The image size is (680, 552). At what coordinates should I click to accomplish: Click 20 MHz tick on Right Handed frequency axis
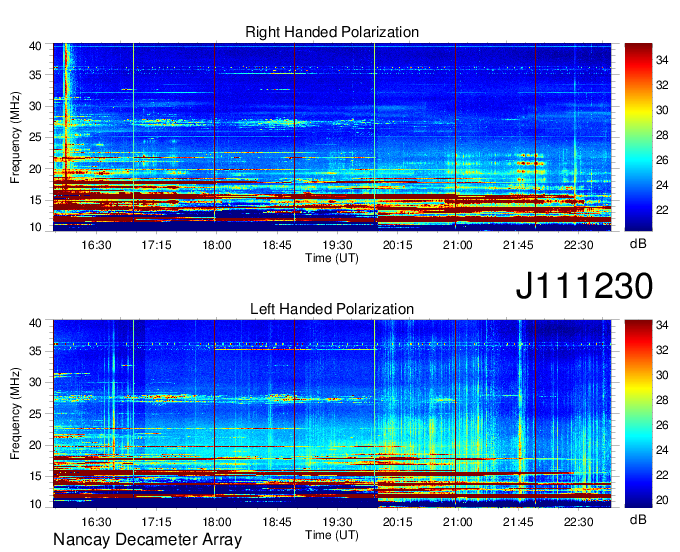pyautogui.click(x=36, y=169)
